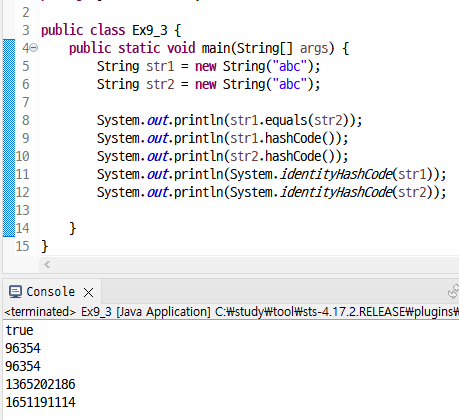Click the second 96354 console output line
This screenshot has width=459, height=420.
coord(23,366)
